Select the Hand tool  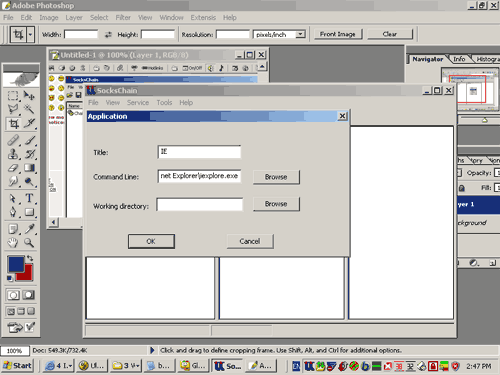point(13,243)
